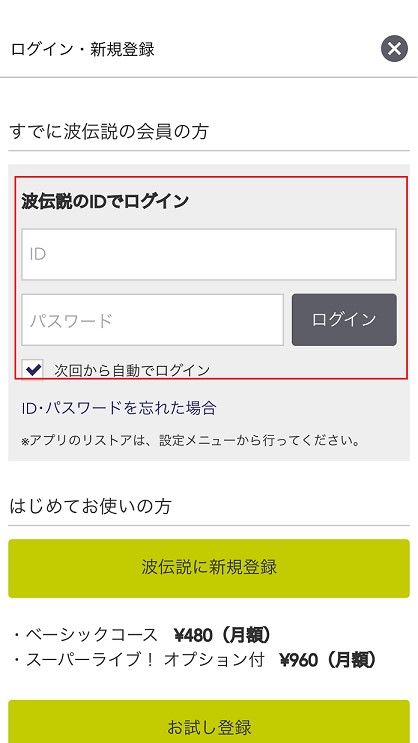Click the 波伝説のIDでログイン heading
The width and height of the screenshot is (418, 743).
coord(105,201)
